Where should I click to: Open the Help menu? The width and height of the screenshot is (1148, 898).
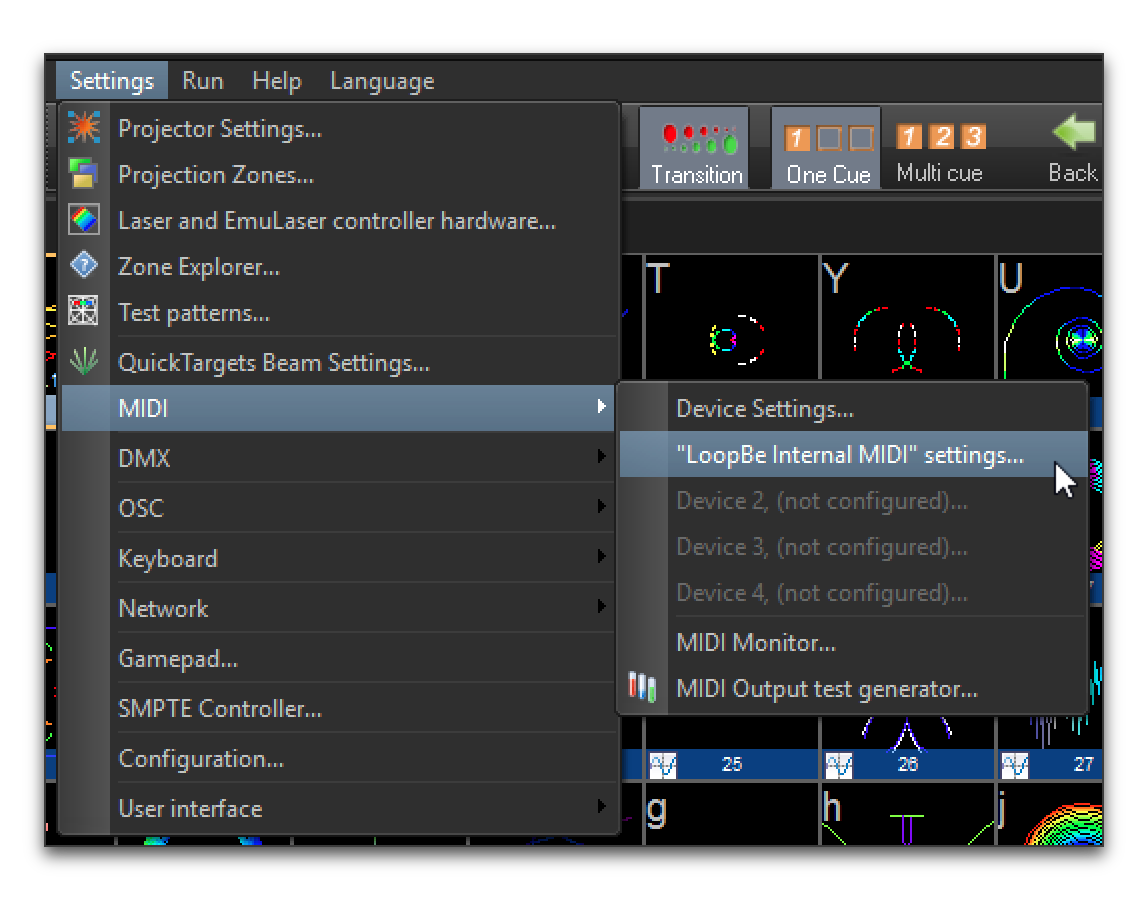pos(277,81)
